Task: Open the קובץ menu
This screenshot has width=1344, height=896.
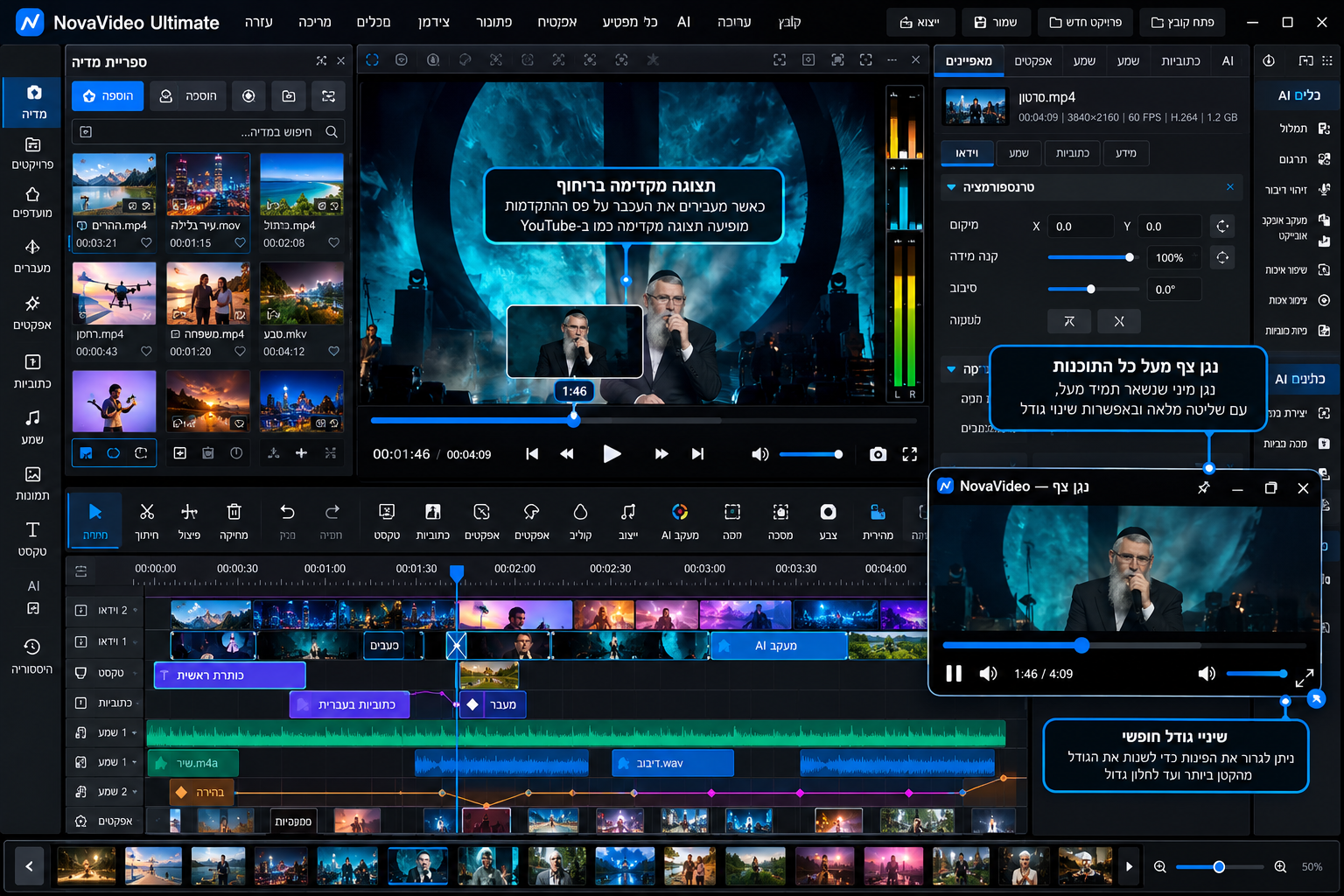Action: tap(789, 22)
